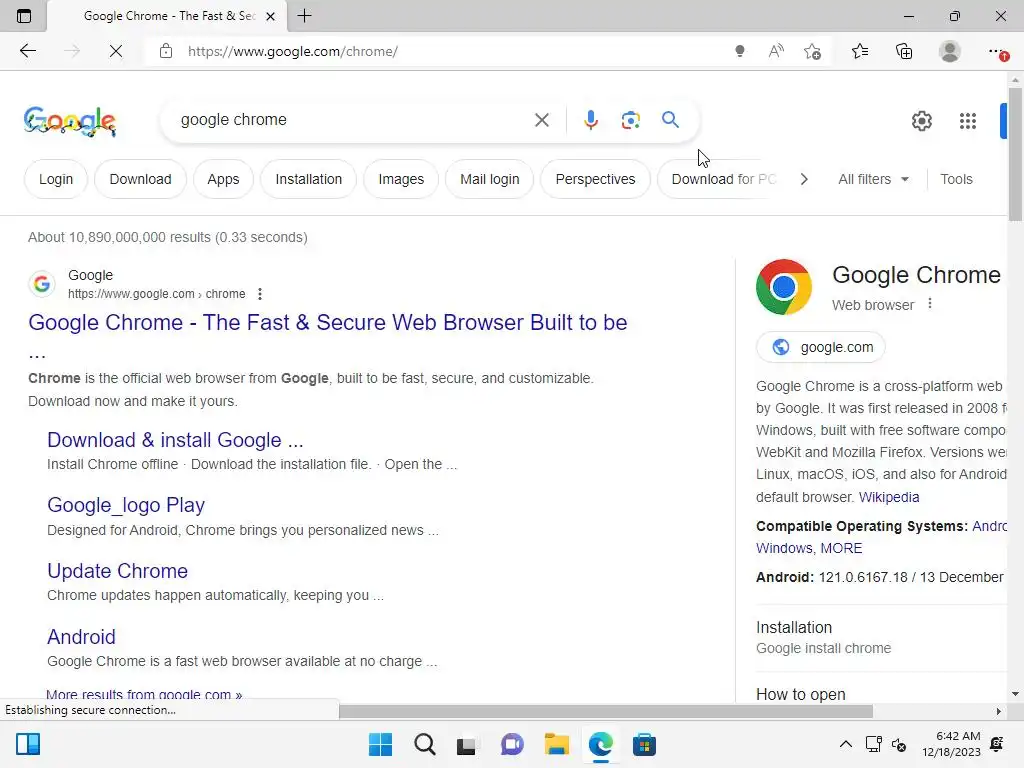This screenshot has width=1024, height=768.
Task: Open Task View in taskbar
Action: (467, 744)
